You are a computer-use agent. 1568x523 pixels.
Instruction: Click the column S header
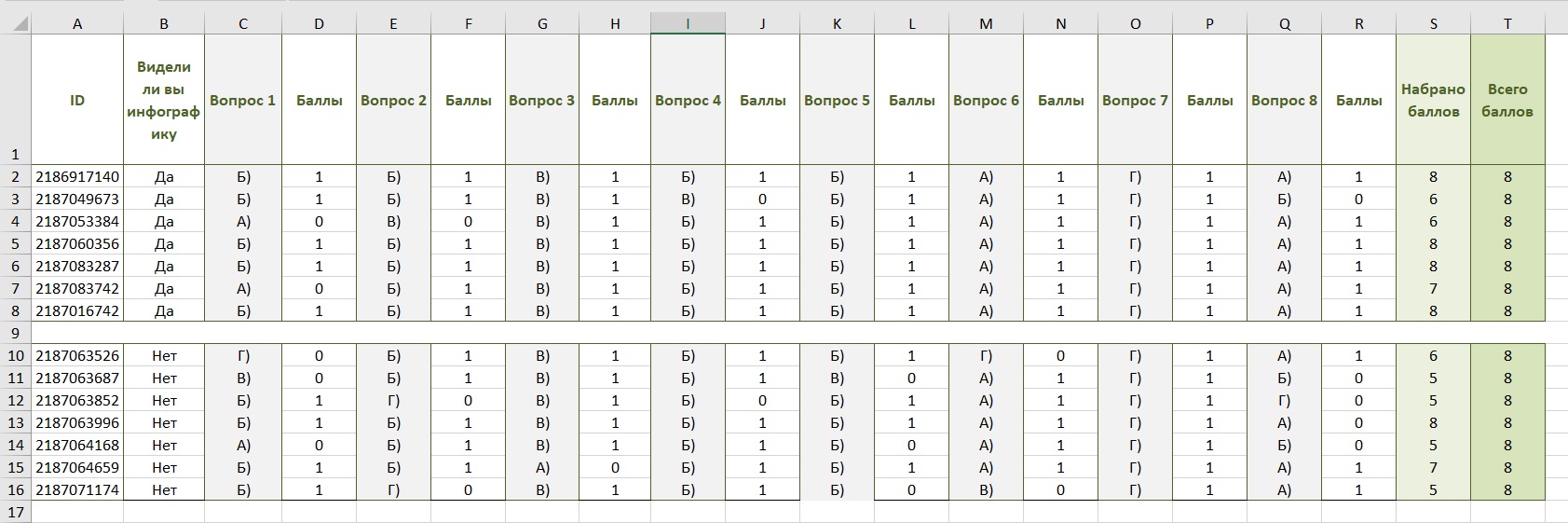coord(1433,24)
